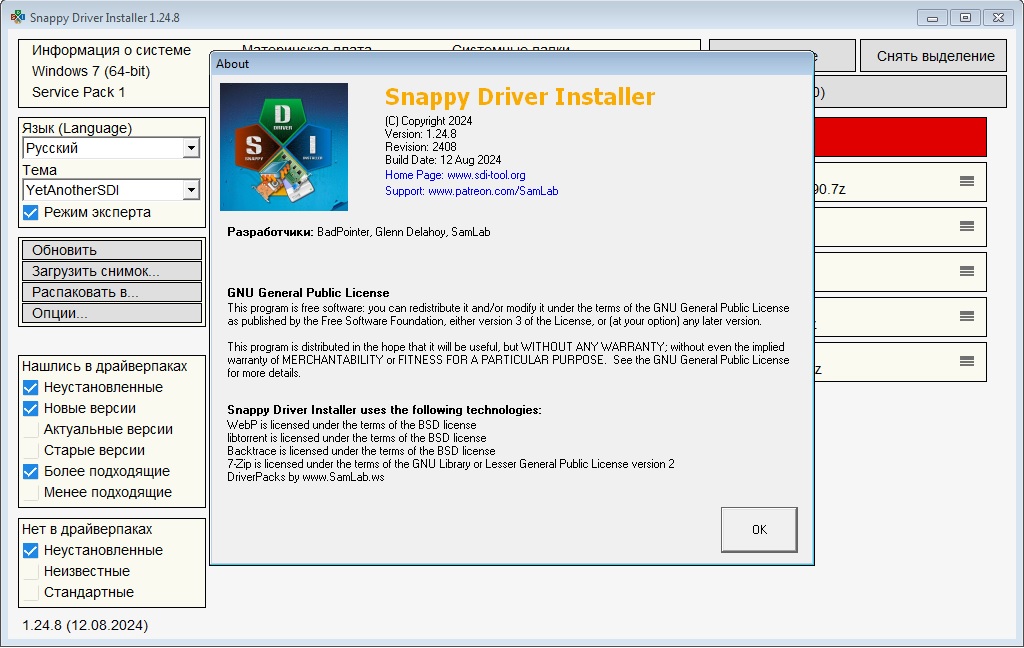Select Распаковать в... item
The width and height of the screenshot is (1024, 648).
pyautogui.click(x=112, y=292)
